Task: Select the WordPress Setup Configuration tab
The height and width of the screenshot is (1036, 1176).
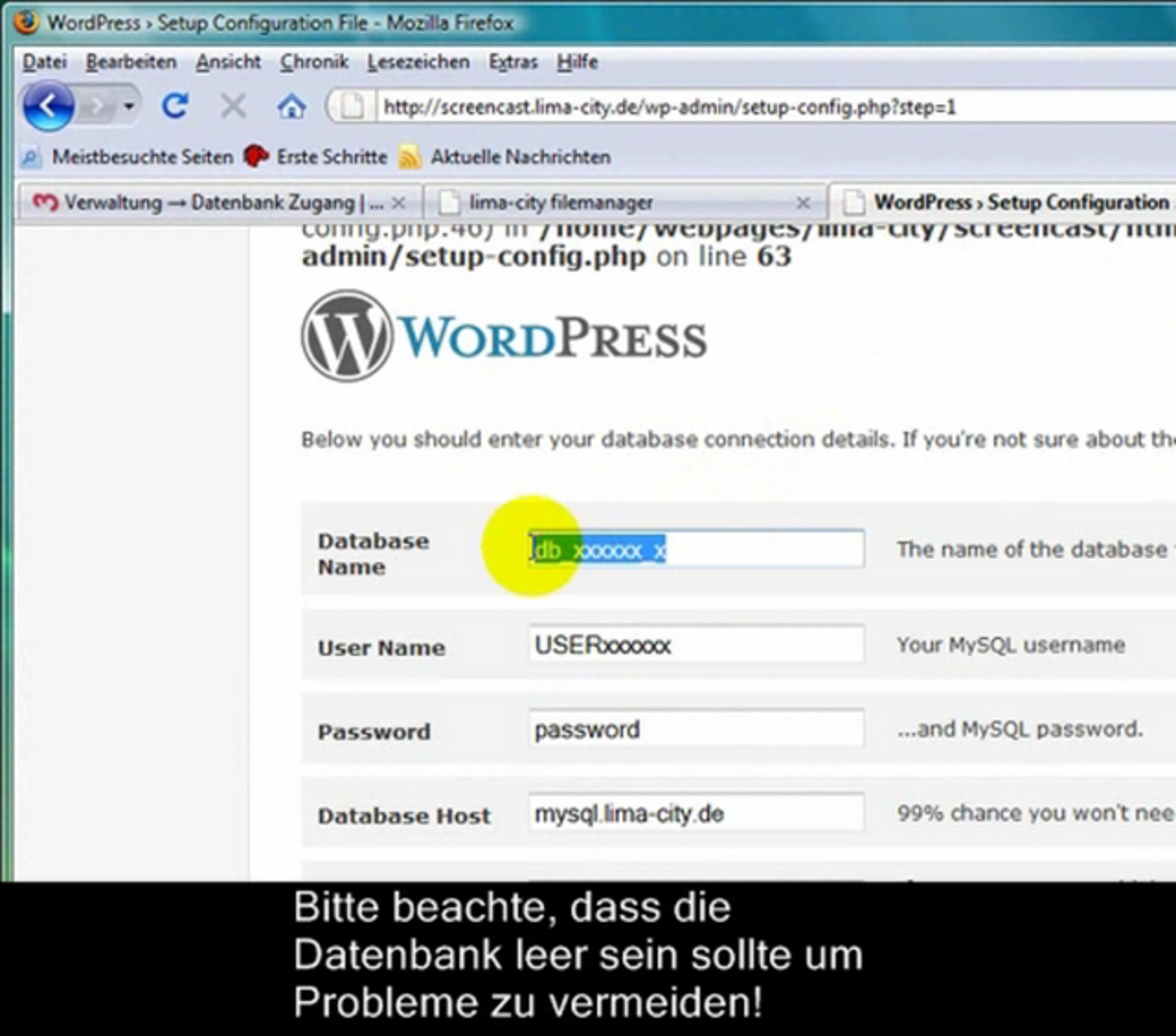Action: pos(1004,202)
